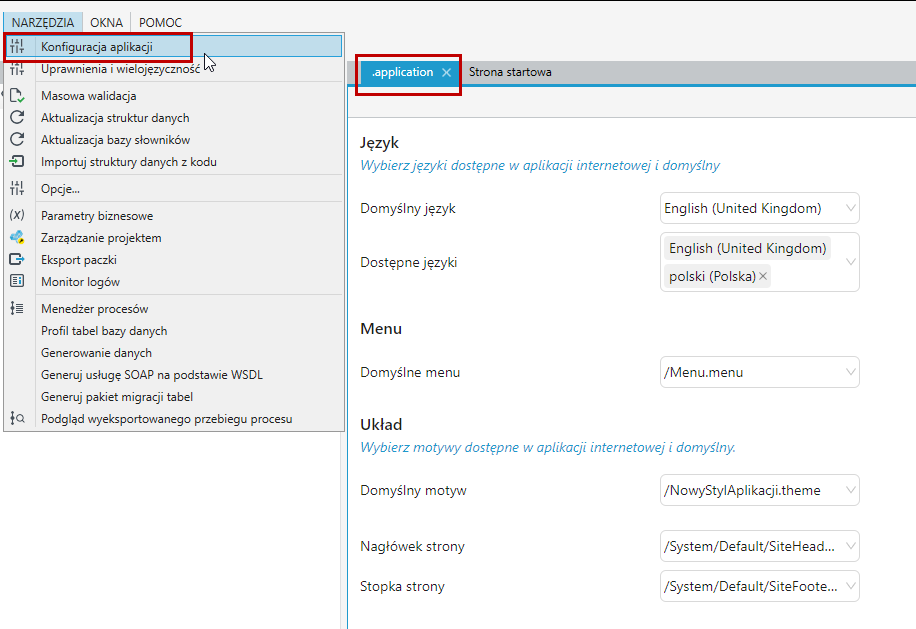Click the refresh icon for Aktualizacja struktur danych
Screen dimensions: 916x629
pos(17,117)
